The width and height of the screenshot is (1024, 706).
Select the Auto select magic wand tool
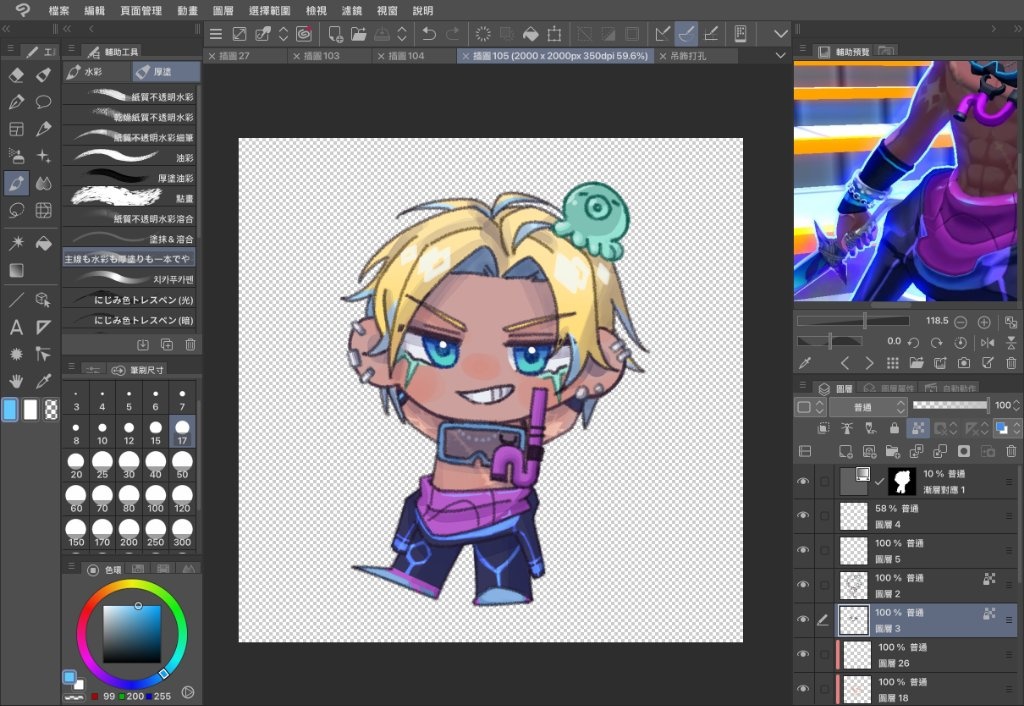point(16,243)
